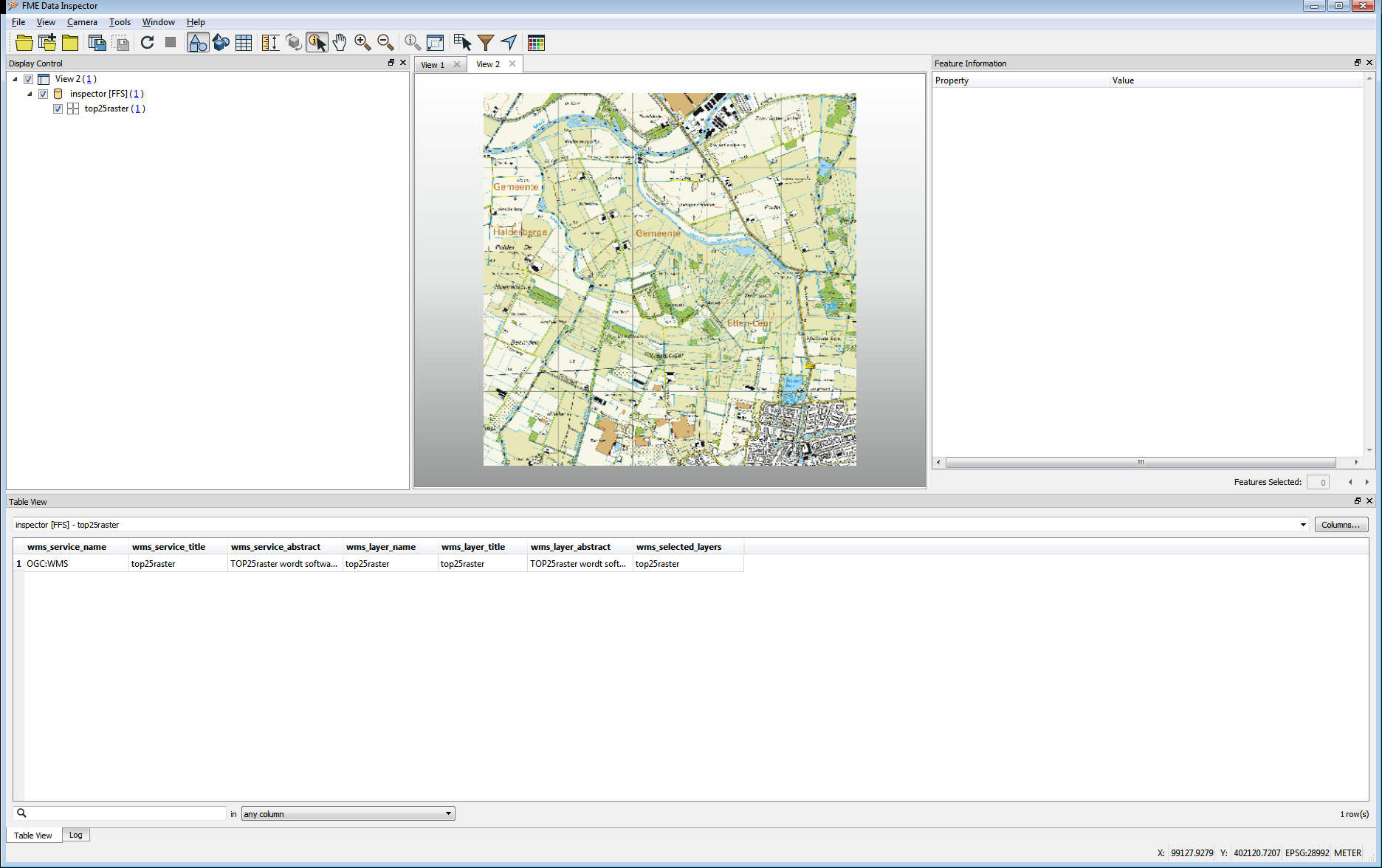The image size is (1382, 868).
Task: Undock the Display Control panel
Action: click(x=391, y=63)
